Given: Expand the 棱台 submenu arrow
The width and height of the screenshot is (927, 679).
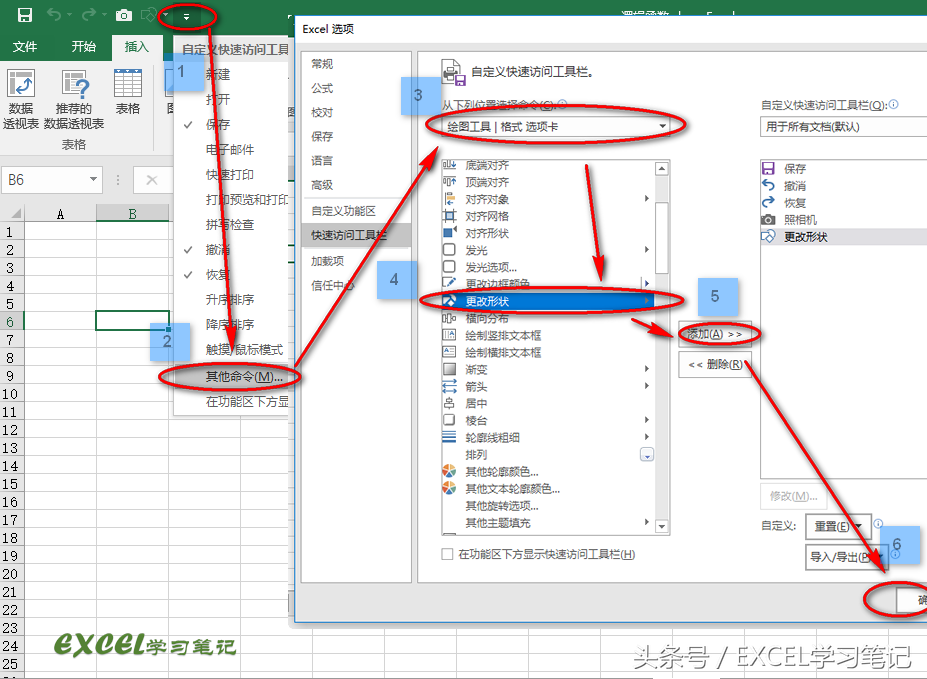Looking at the screenshot, I should point(647,420).
